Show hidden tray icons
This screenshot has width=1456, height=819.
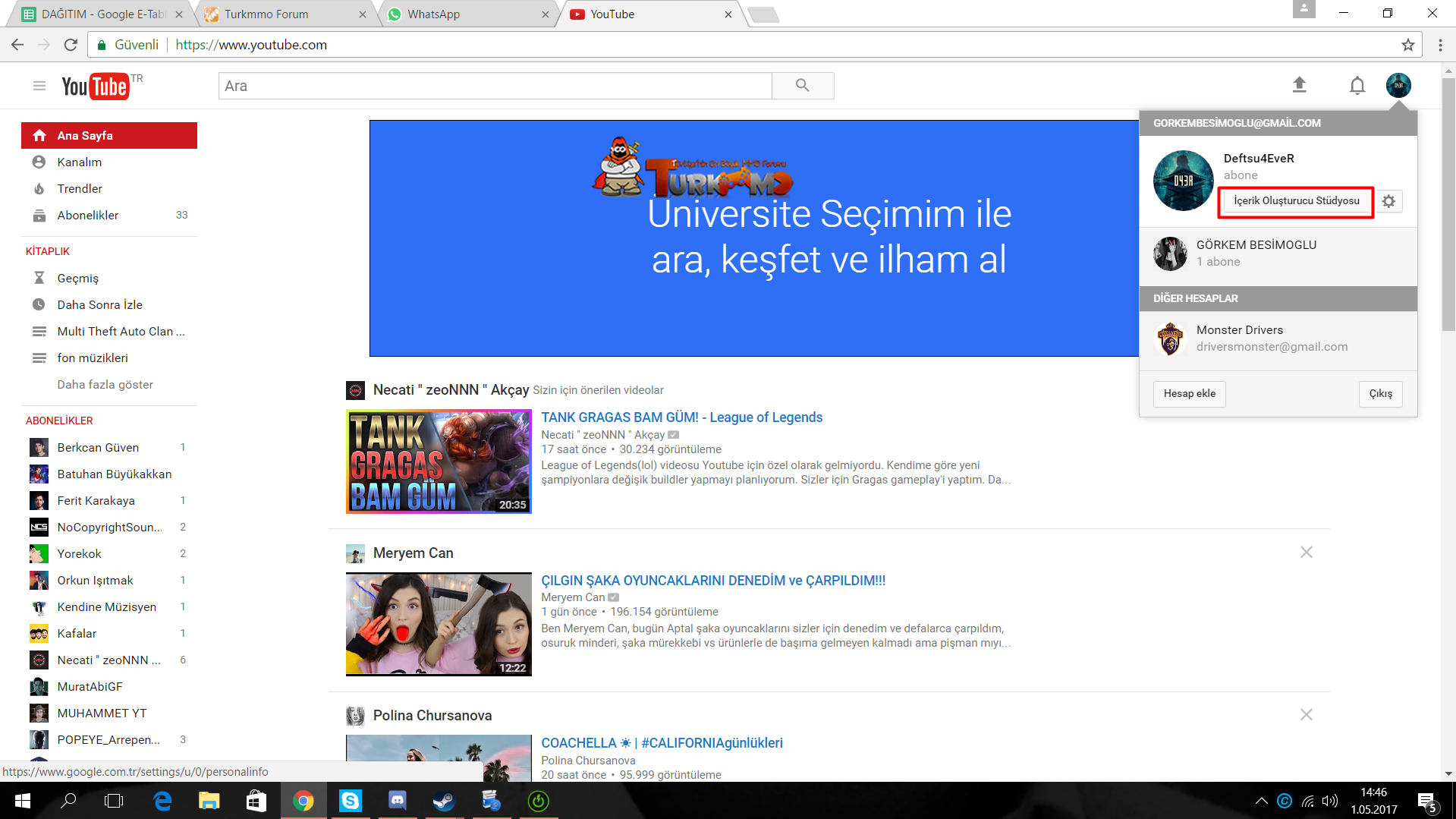[x=1261, y=801]
